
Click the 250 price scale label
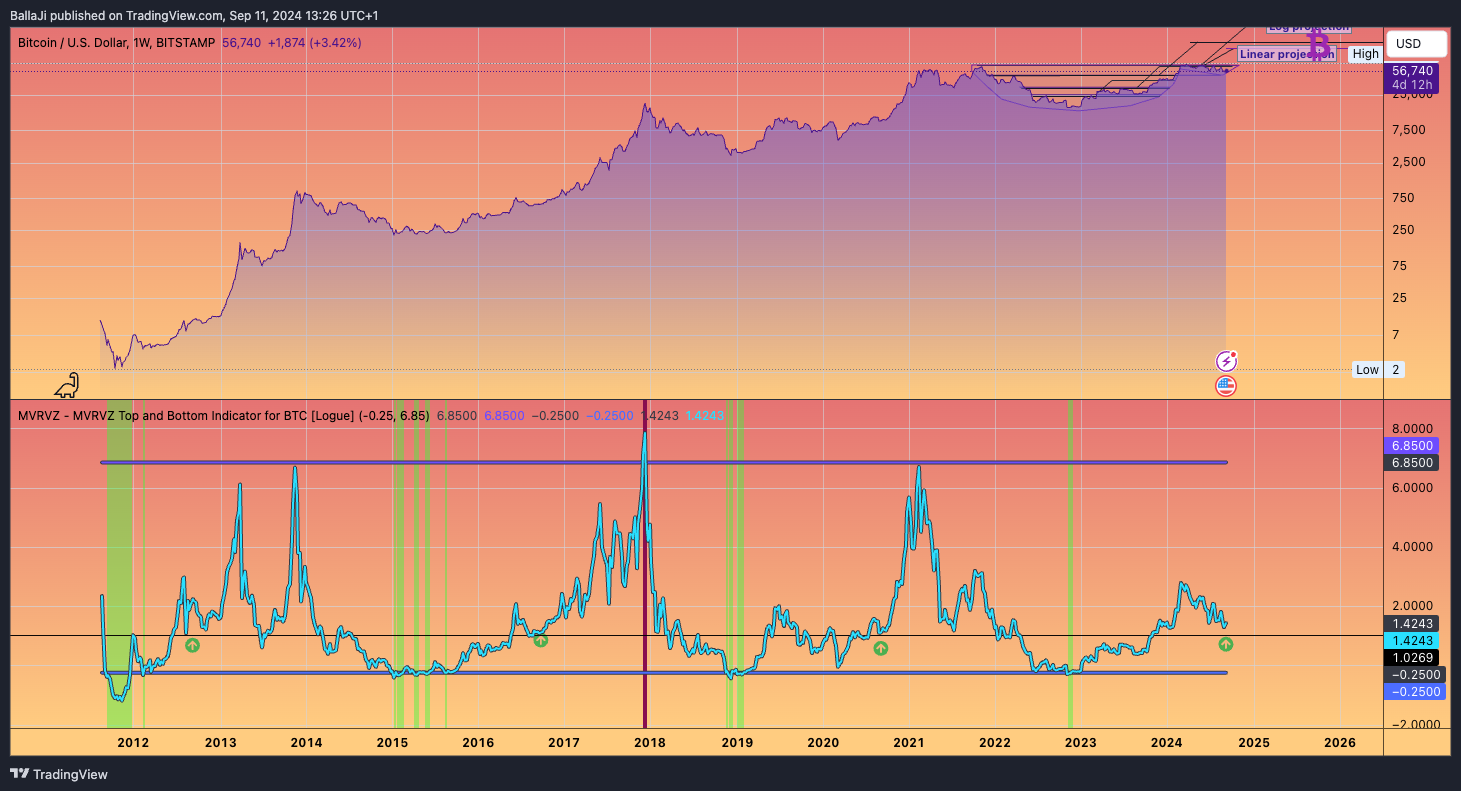[1402, 230]
